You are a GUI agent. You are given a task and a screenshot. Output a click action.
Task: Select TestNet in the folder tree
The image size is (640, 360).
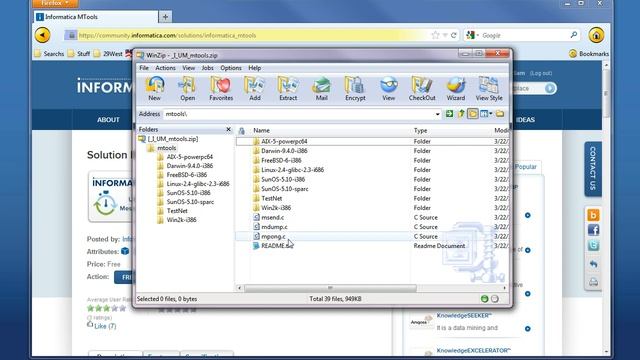tap(177, 211)
